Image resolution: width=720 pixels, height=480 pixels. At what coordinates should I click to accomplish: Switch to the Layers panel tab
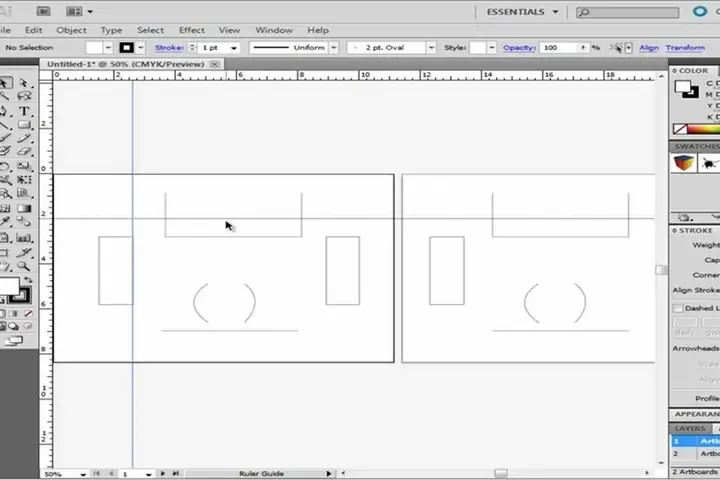click(x=690, y=428)
